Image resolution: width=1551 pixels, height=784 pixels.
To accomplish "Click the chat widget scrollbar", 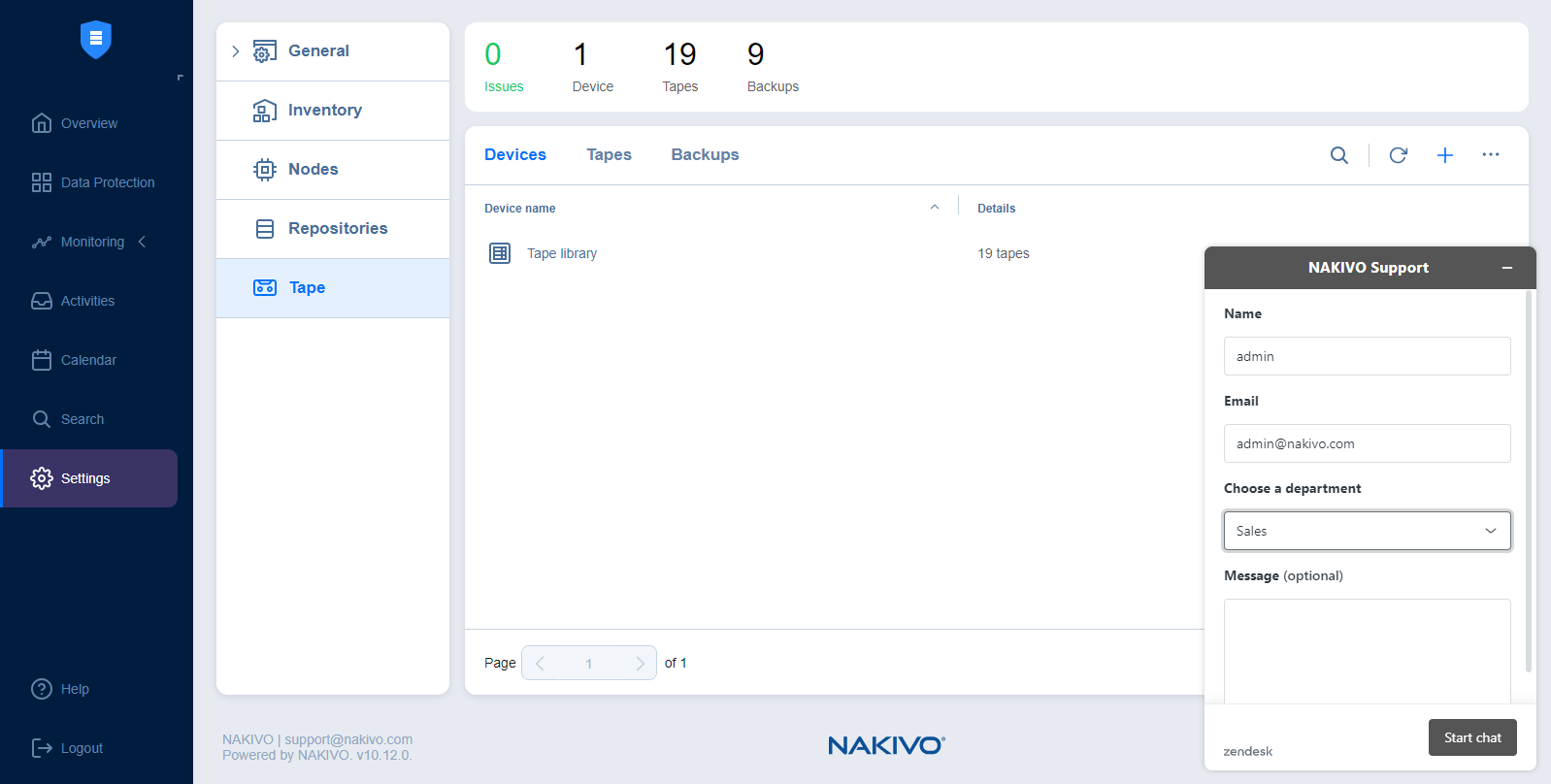I will [x=1529, y=481].
